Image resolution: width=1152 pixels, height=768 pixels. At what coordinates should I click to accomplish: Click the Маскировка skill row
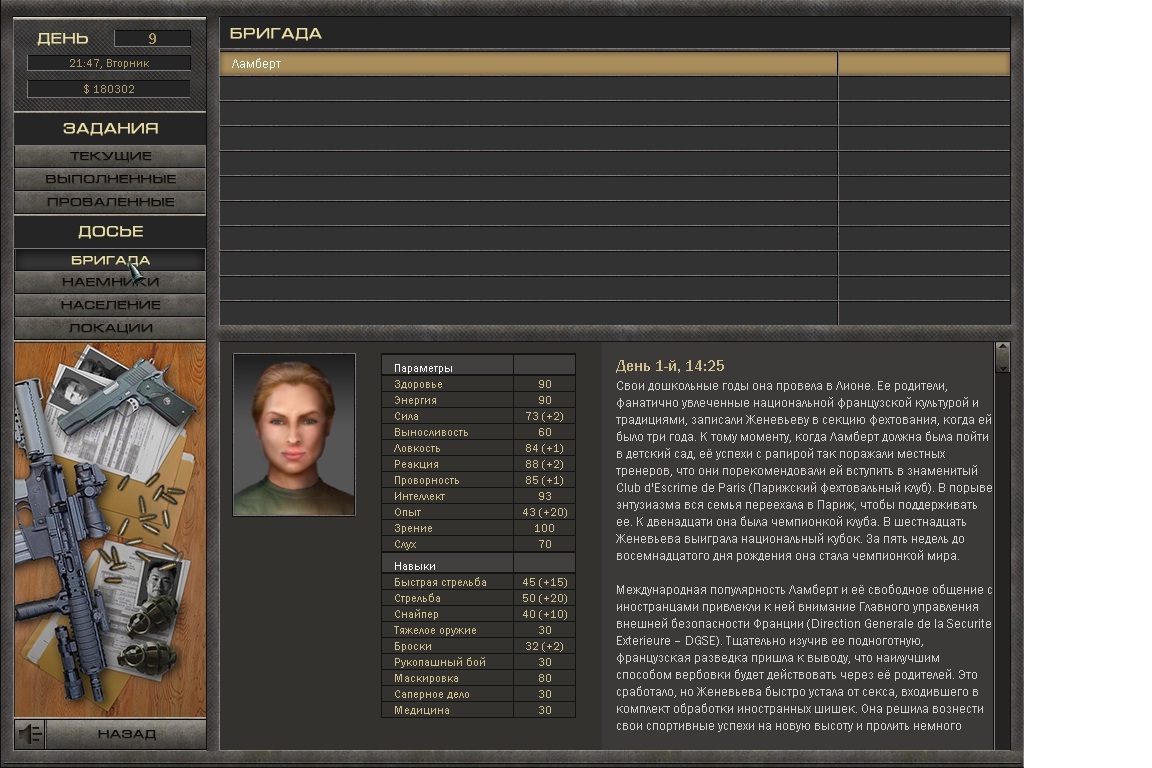click(478, 678)
